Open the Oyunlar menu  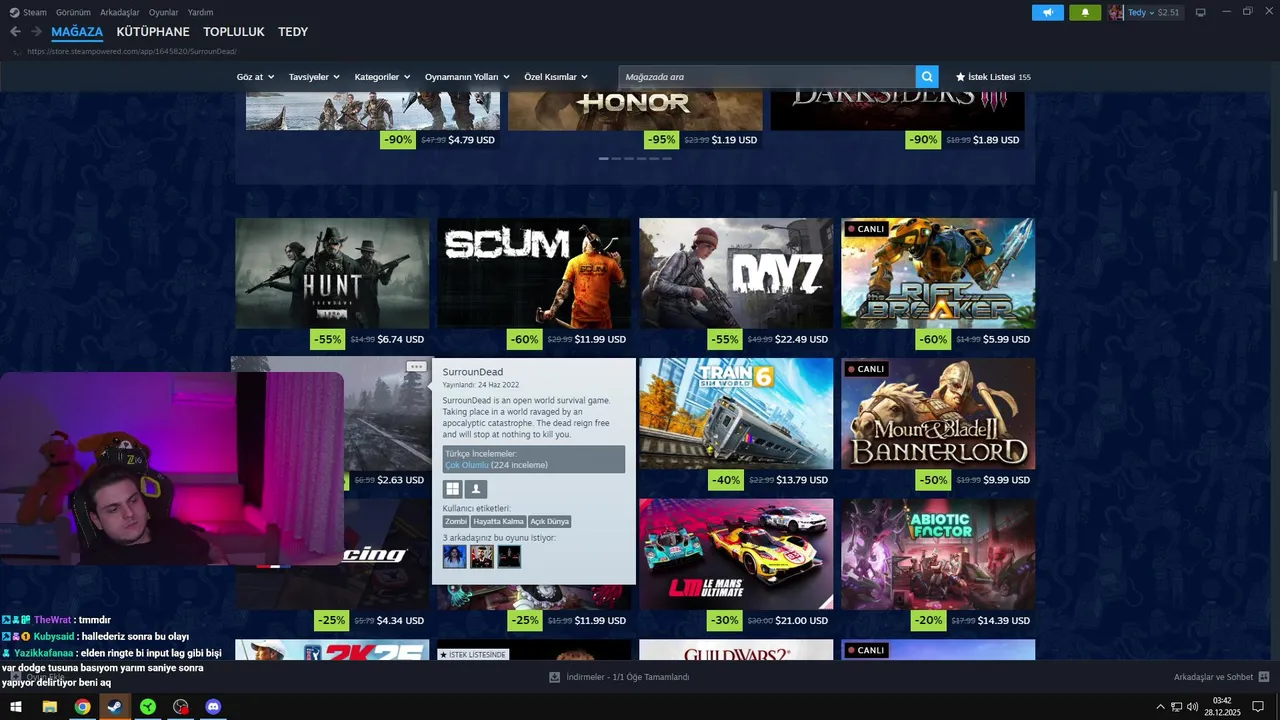[x=163, y=12]
